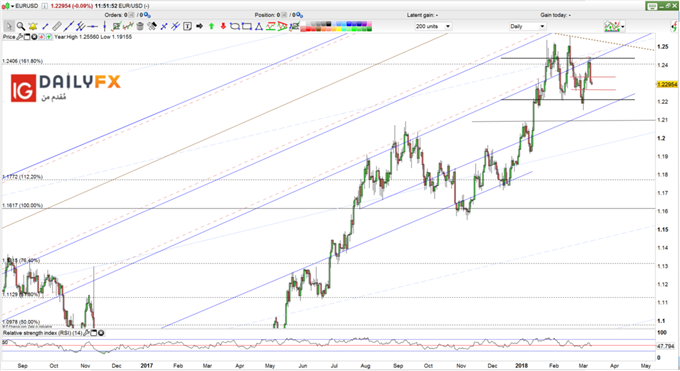Activate the magnifier zoom tool
680x371 pixels.
click(x=21, y=26)
